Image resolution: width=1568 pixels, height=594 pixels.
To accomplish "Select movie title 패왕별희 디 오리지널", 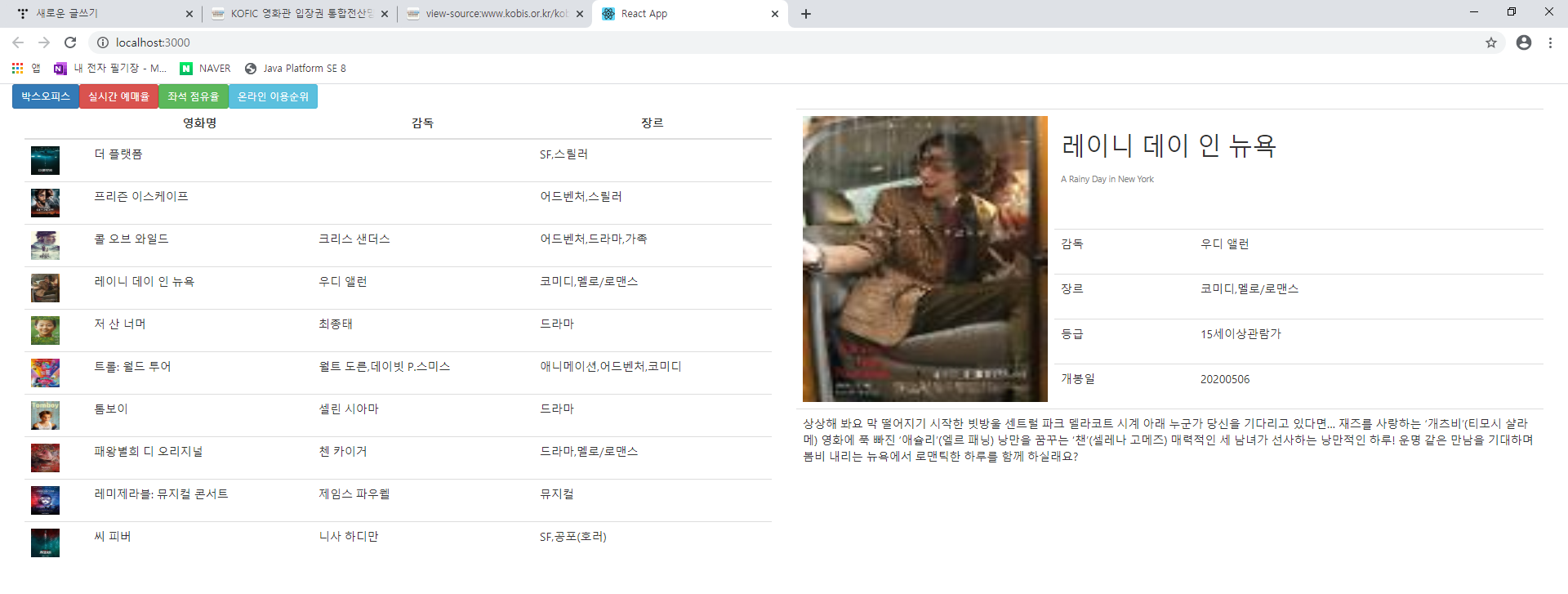I will pyautogui.click(x=149, y=452).
